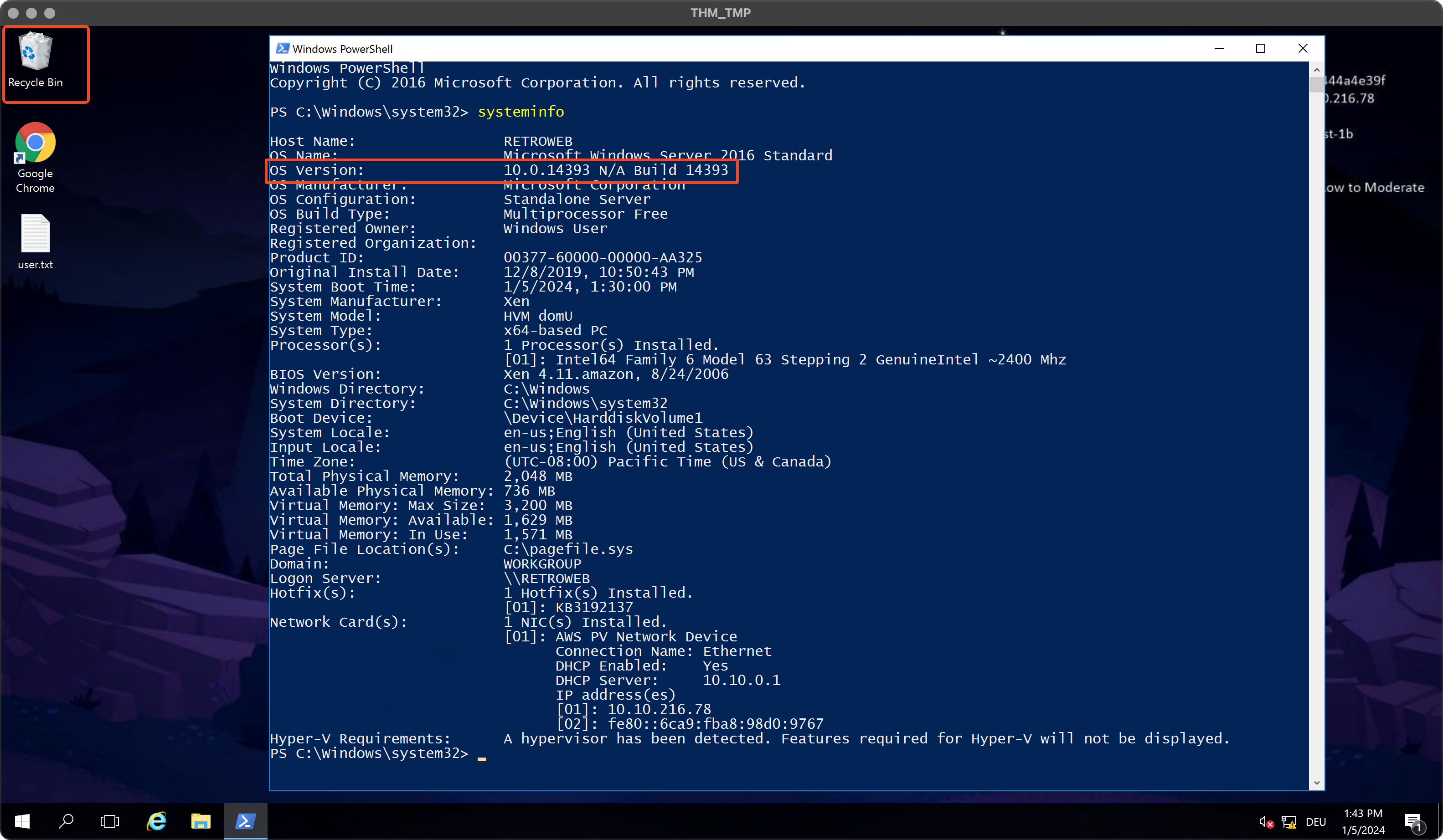Image resolution: width=1443 pixels, height=840 pixels.
Task: Click Product ID 00377-60000-00000-AA325
Action: point(603,257)
